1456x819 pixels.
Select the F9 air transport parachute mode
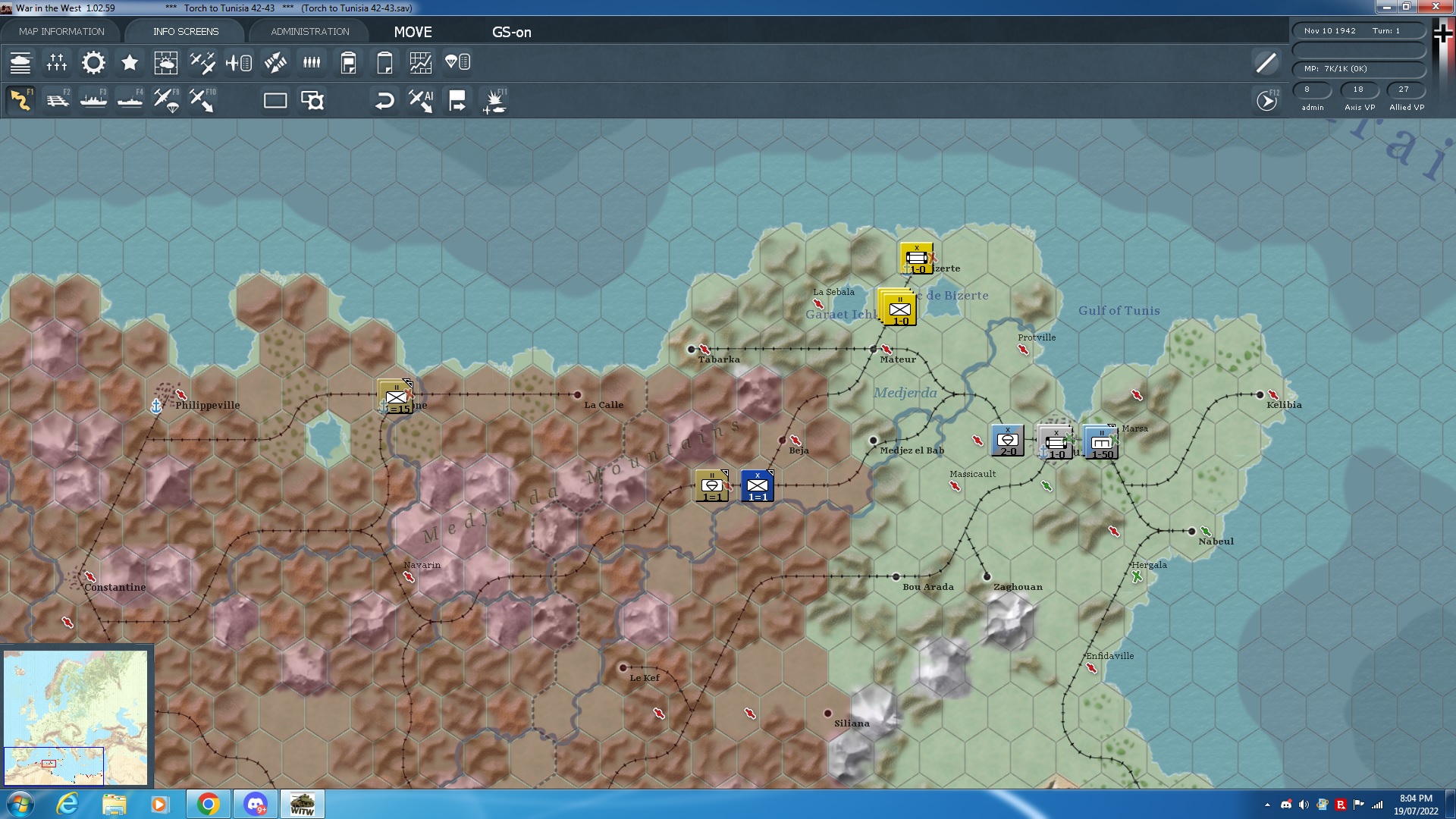coord(166,100)
